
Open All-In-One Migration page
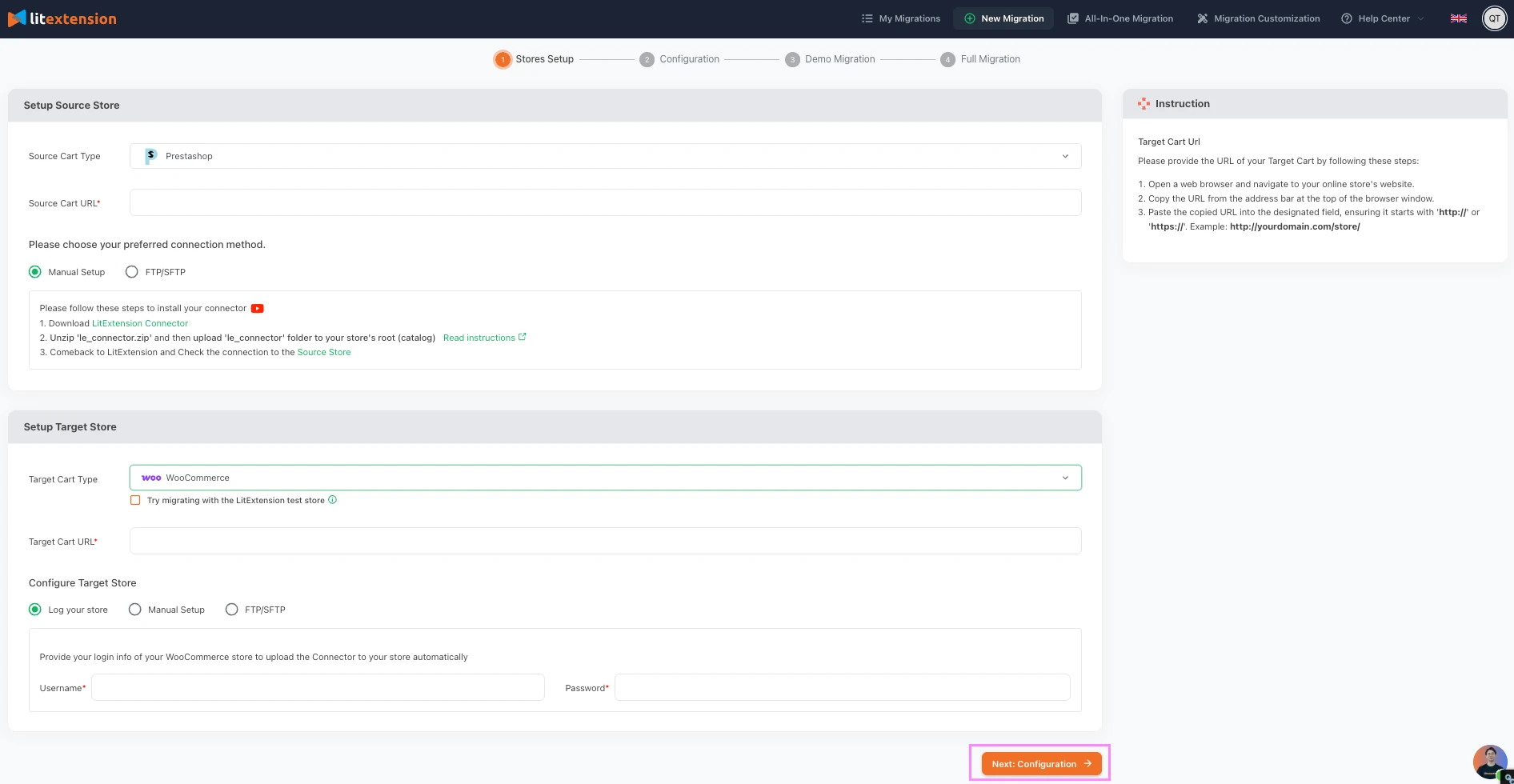(x=1120, y=18)
